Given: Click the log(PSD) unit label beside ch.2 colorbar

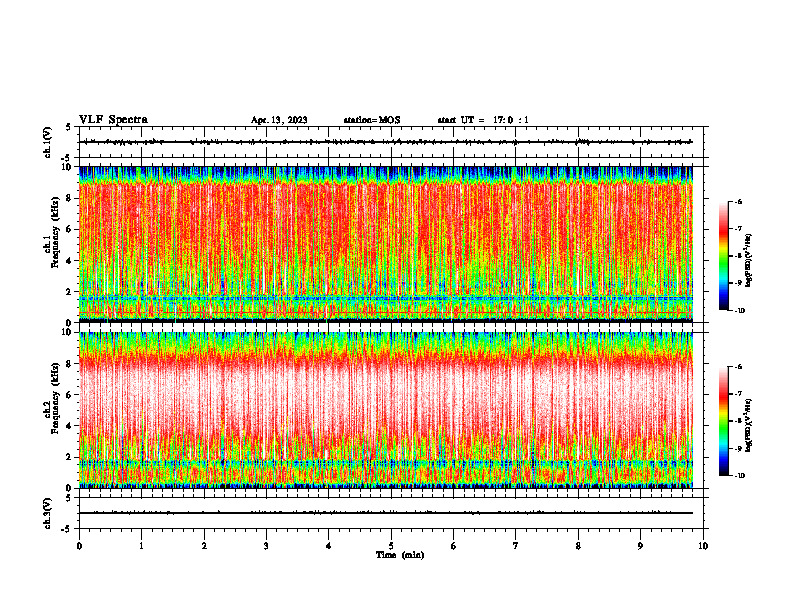Looking at the screenshot, I should pos(749,425).
